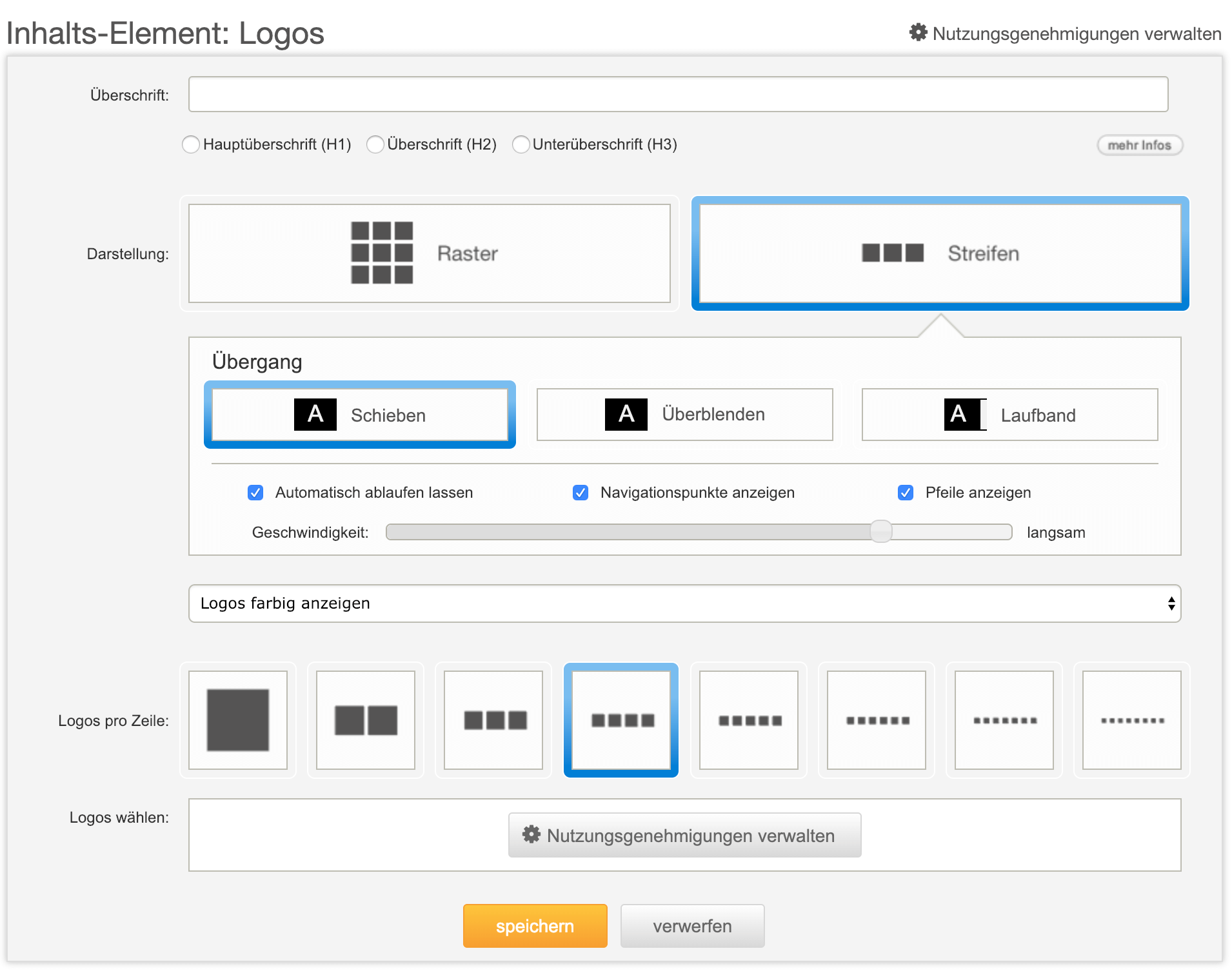Select the Raster grid layout option

429,253
